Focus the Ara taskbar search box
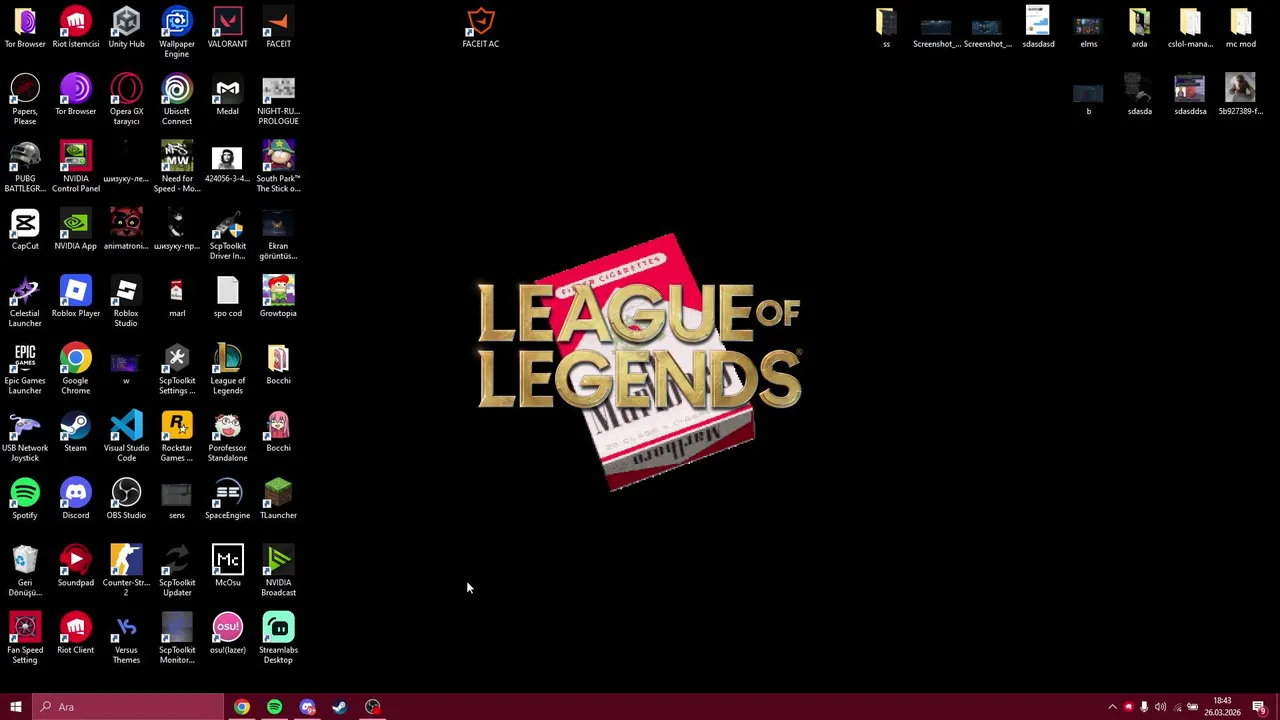 (x=128, y=707)
